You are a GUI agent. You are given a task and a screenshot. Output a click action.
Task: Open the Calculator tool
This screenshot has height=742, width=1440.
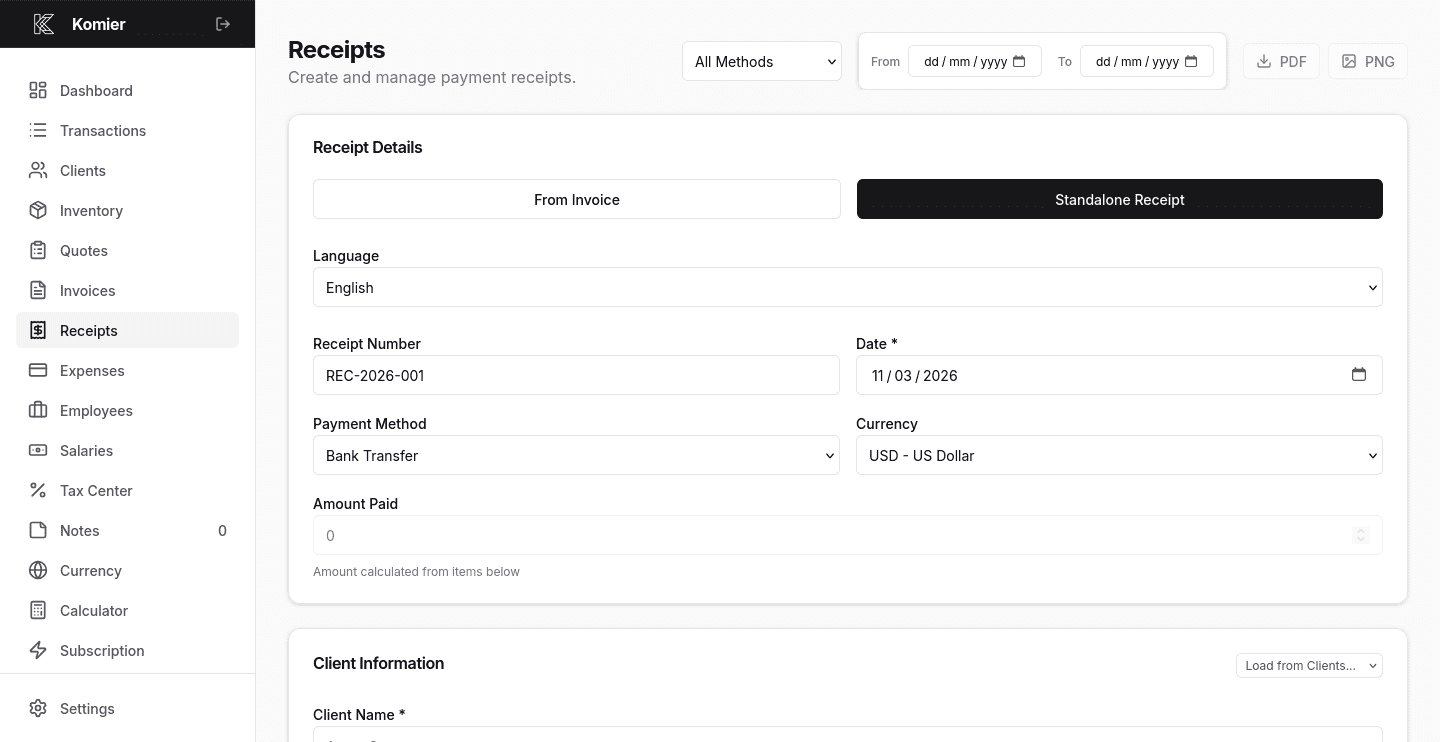click(93, 610)
